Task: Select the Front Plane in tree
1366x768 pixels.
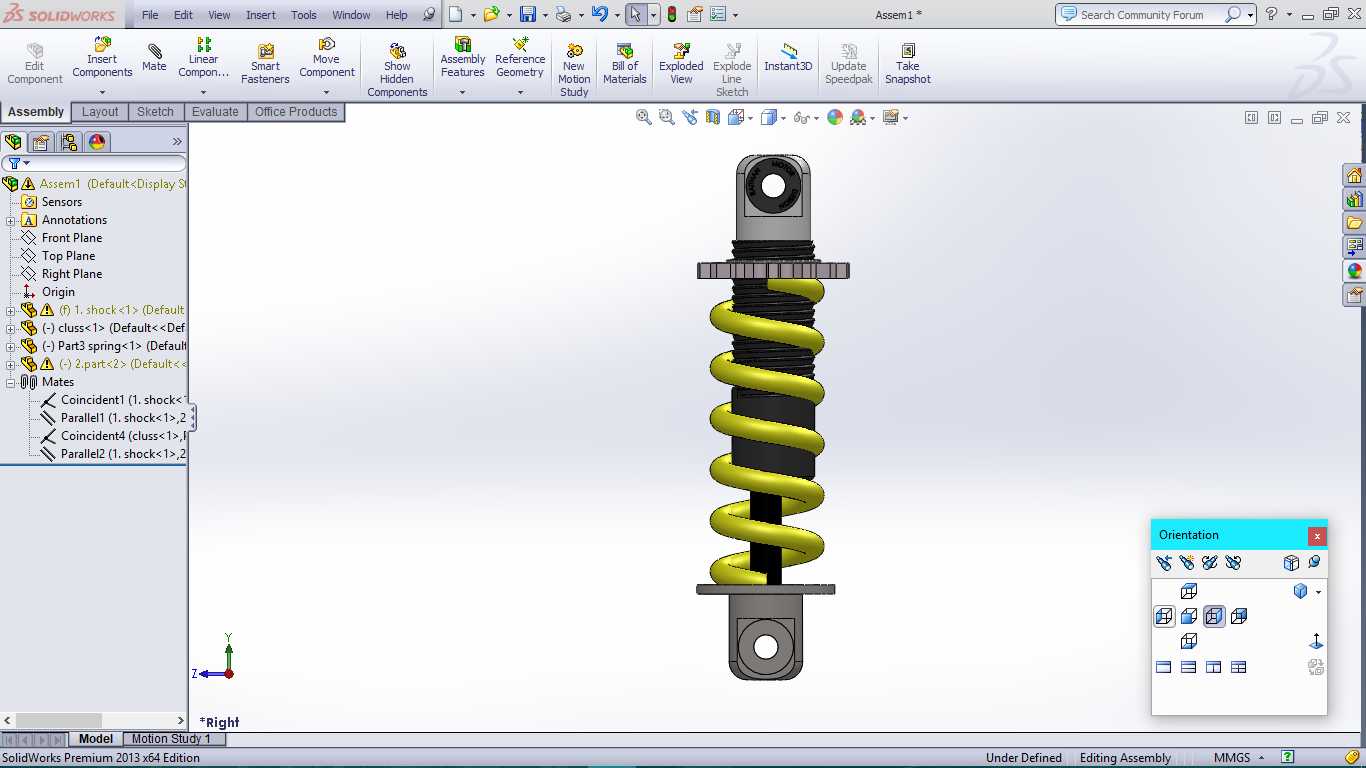Action: click(72, 238)
